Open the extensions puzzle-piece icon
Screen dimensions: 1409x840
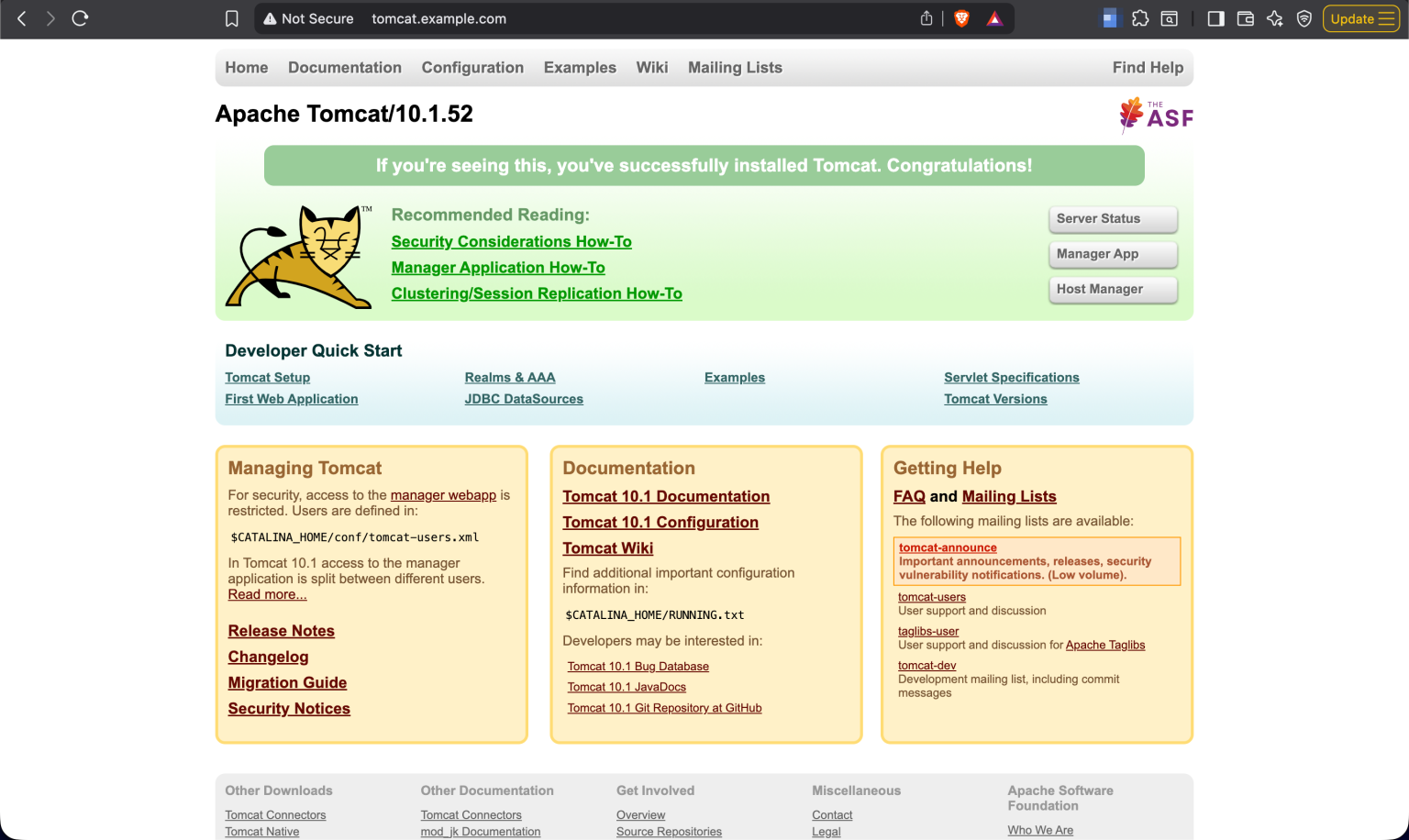pos(1139,17)
